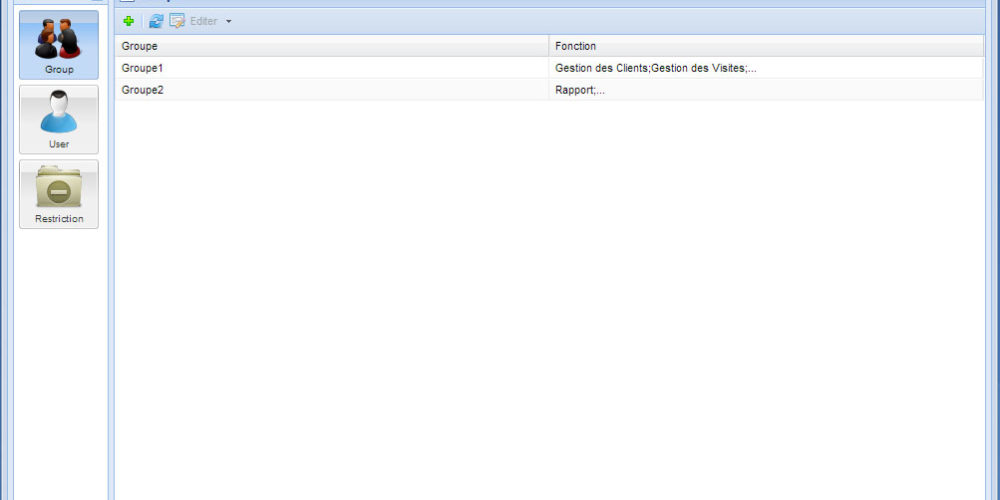Click empty grid area below Groupe2

point(548,300)
